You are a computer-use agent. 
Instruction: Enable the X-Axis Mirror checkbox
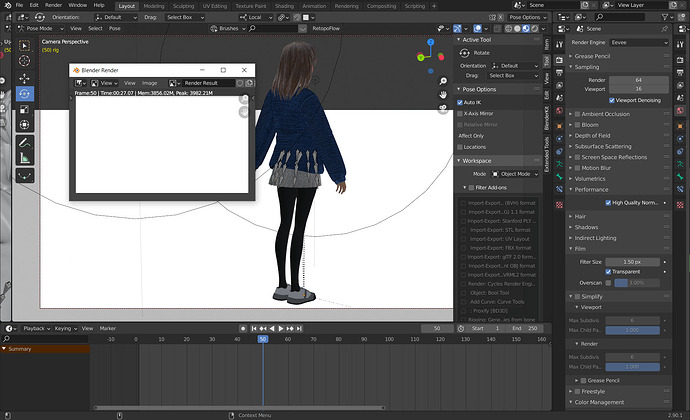coord(460,114)
